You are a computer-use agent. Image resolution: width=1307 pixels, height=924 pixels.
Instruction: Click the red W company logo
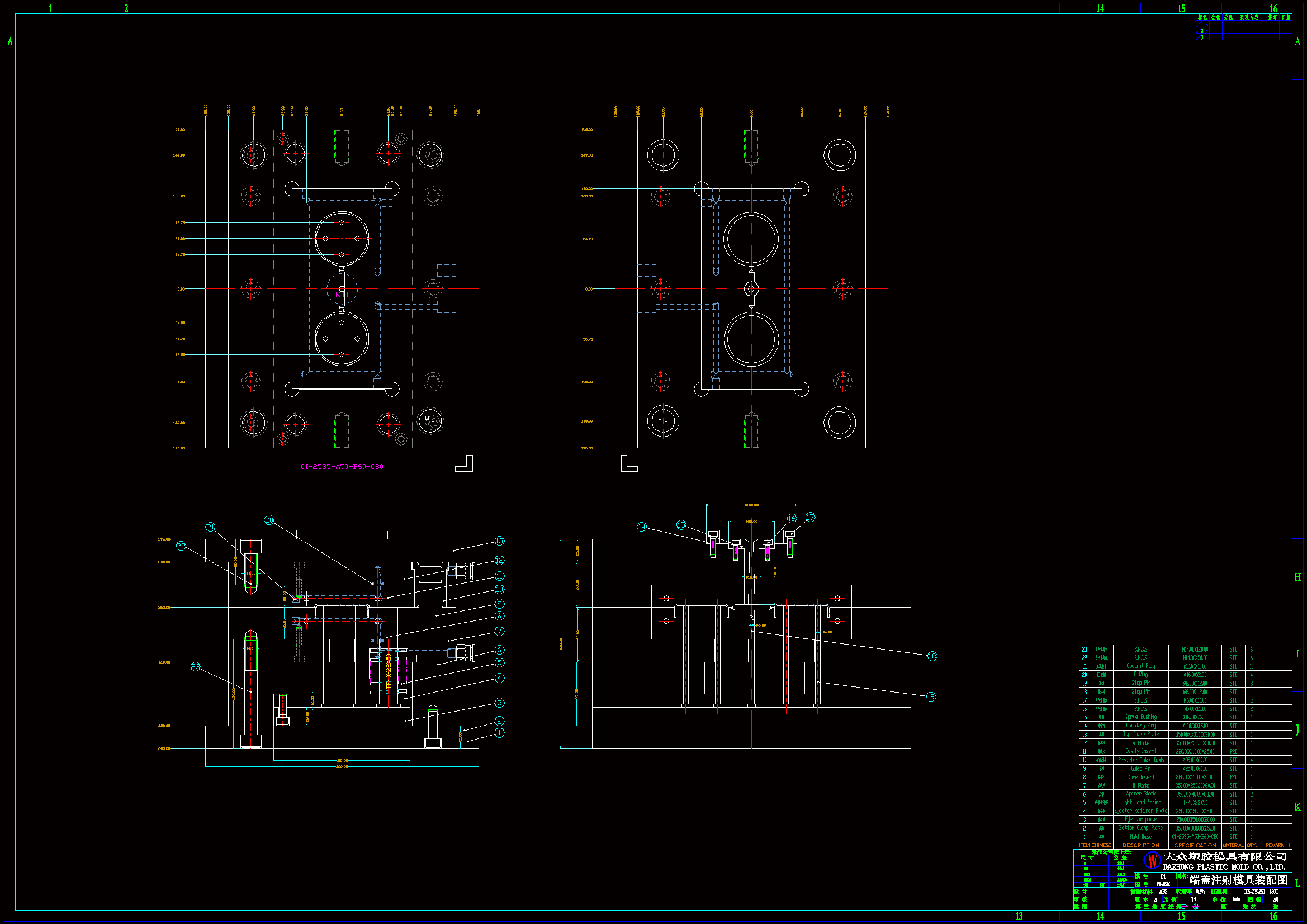click(1152, 861)
